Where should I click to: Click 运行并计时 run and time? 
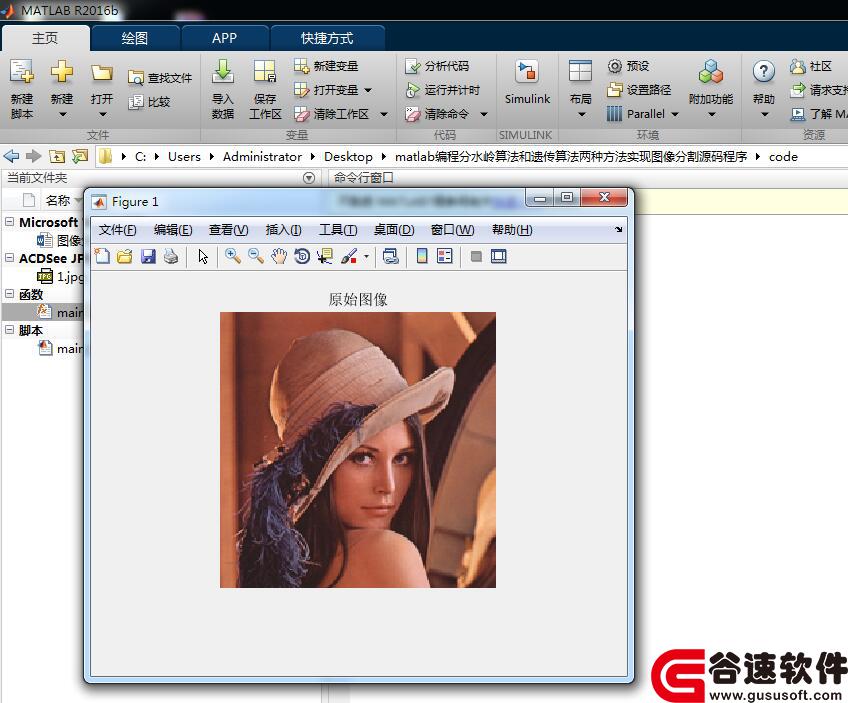[x=442, y=90]
